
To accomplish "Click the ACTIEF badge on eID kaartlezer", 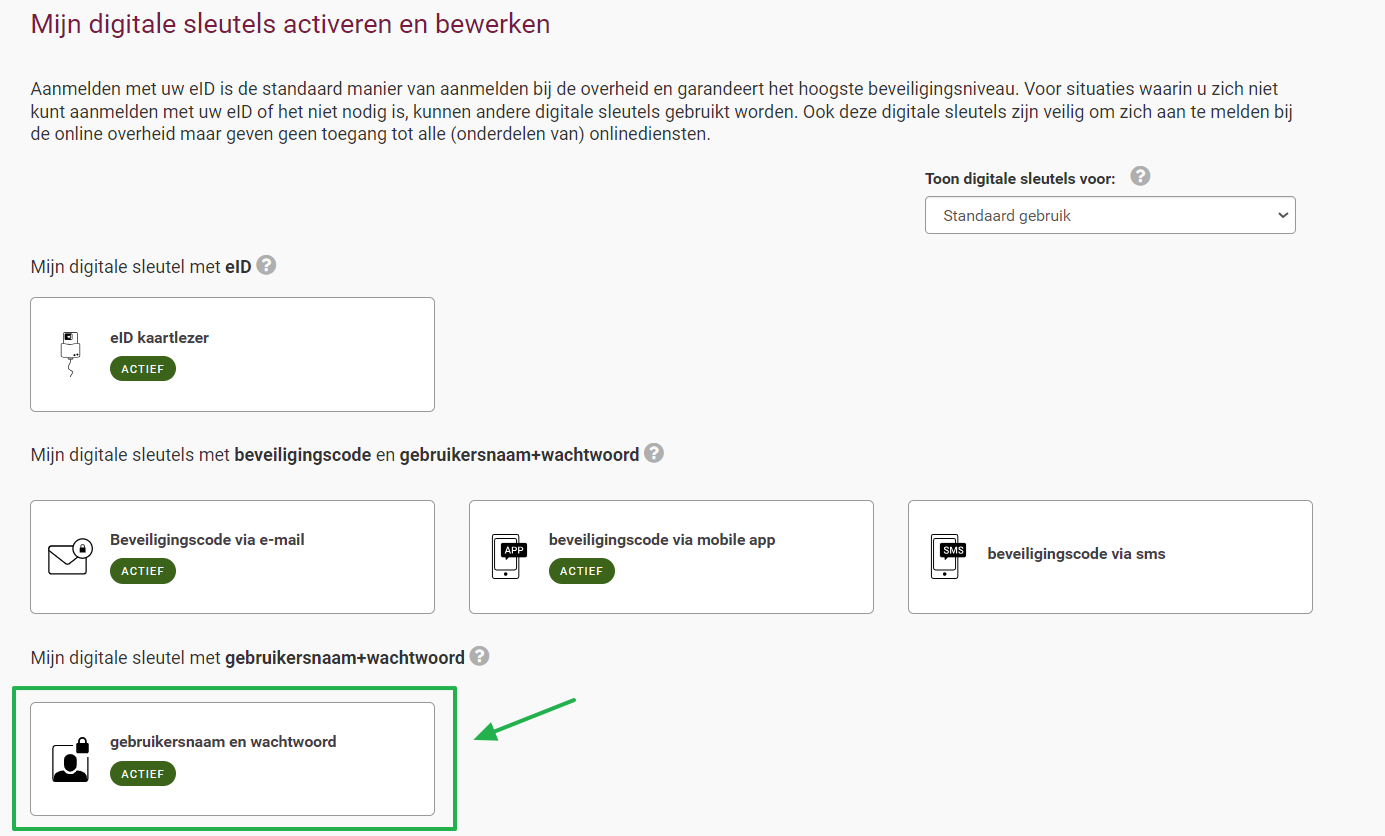I will tap(142, 368).
